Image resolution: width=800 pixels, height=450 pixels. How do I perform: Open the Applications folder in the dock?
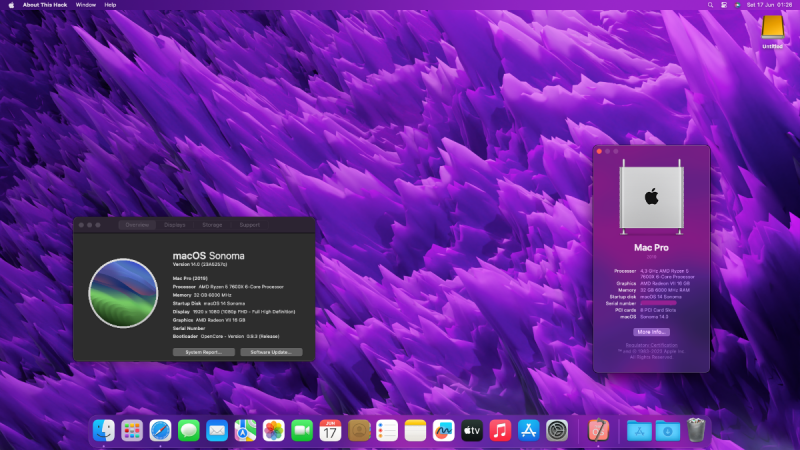(639, 431)
